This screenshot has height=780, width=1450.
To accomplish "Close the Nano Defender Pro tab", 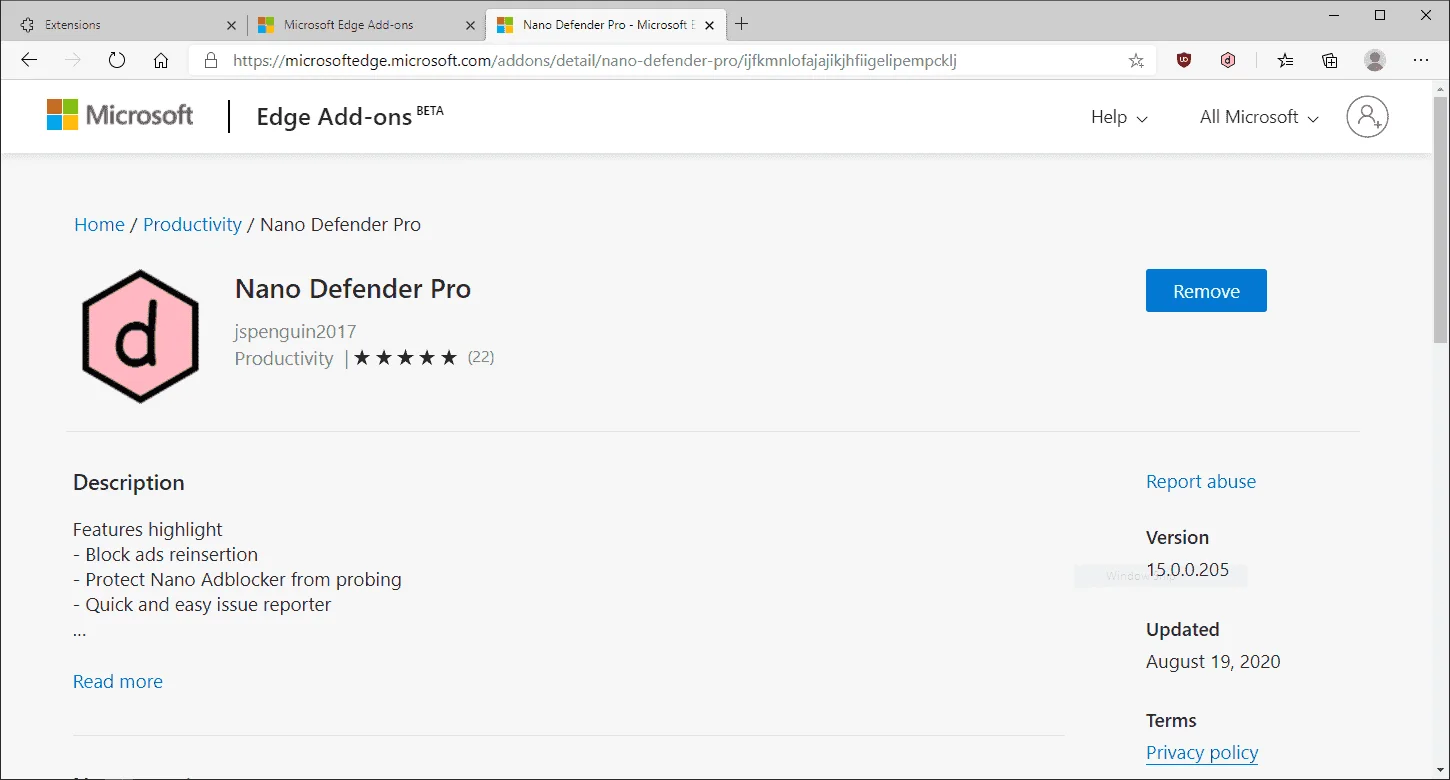I will 708,25.
